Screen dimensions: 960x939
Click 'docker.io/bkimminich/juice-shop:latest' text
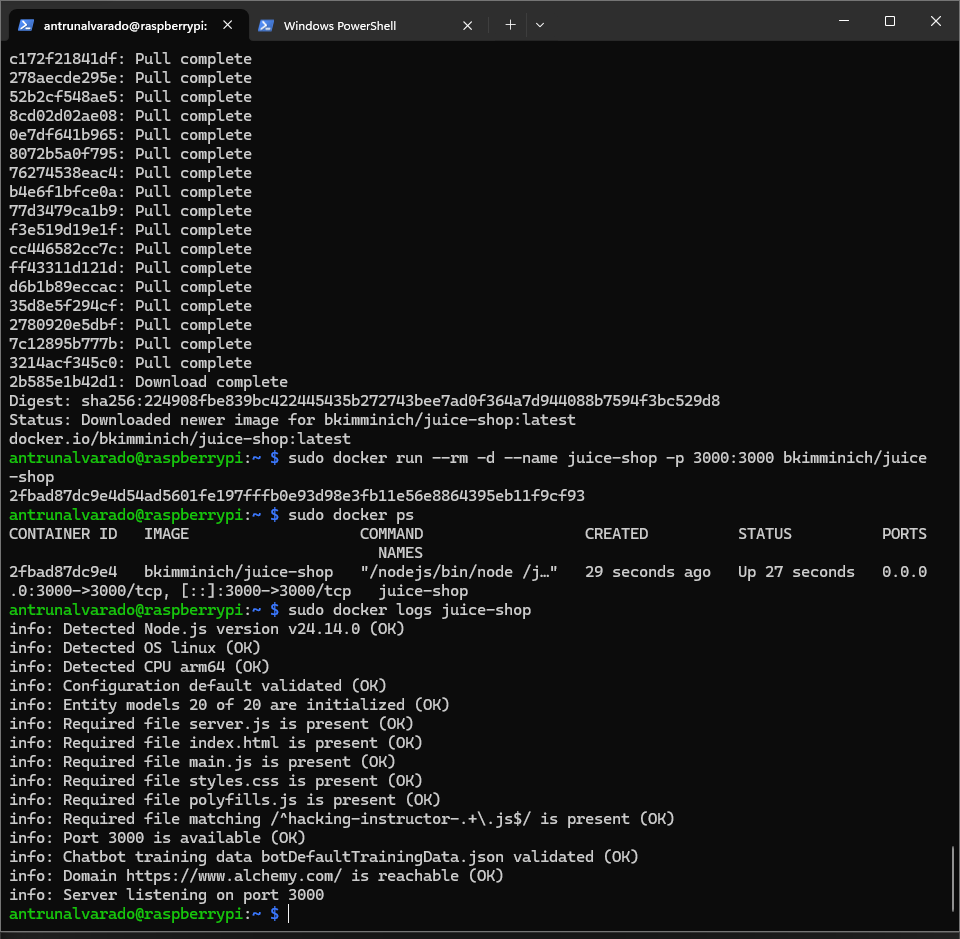[180, 439]
